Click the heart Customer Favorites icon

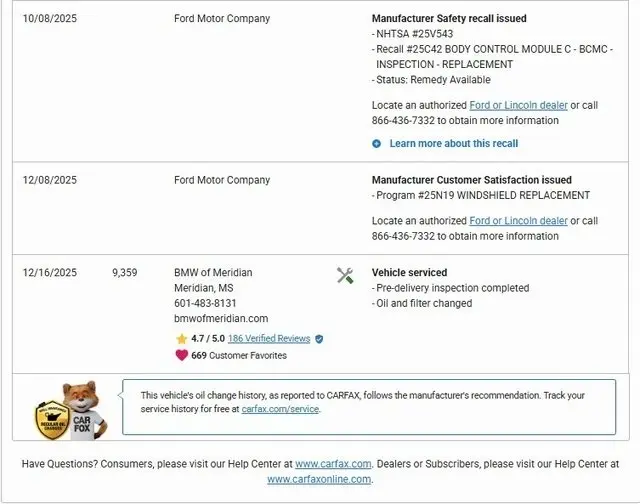pyautogui.click(x=181, y=355)
